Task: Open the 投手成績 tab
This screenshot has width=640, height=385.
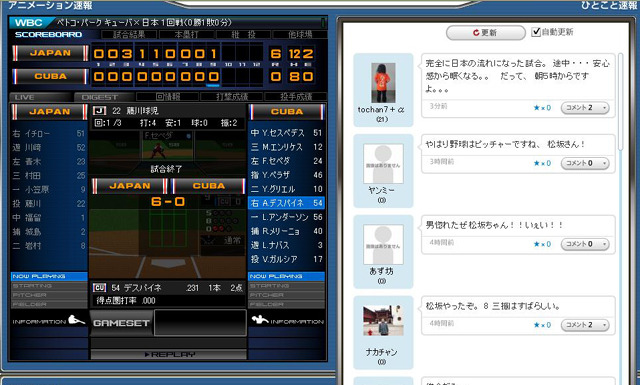Action: (x=296, y=97)
